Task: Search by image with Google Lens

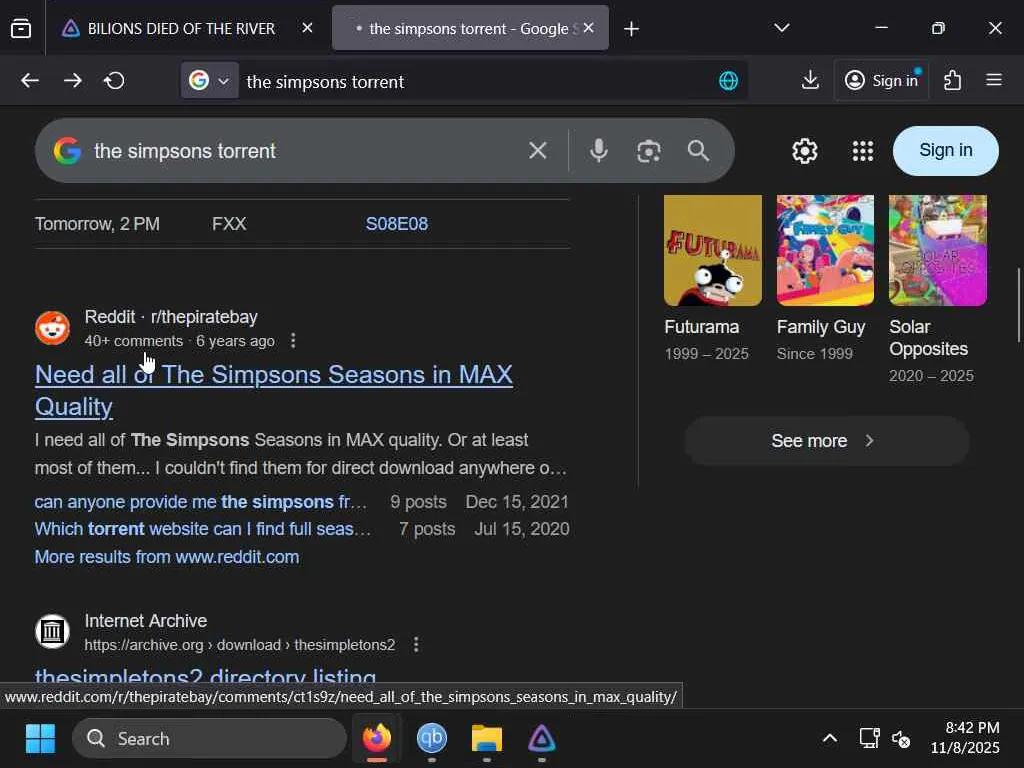Action: point(648,151)
